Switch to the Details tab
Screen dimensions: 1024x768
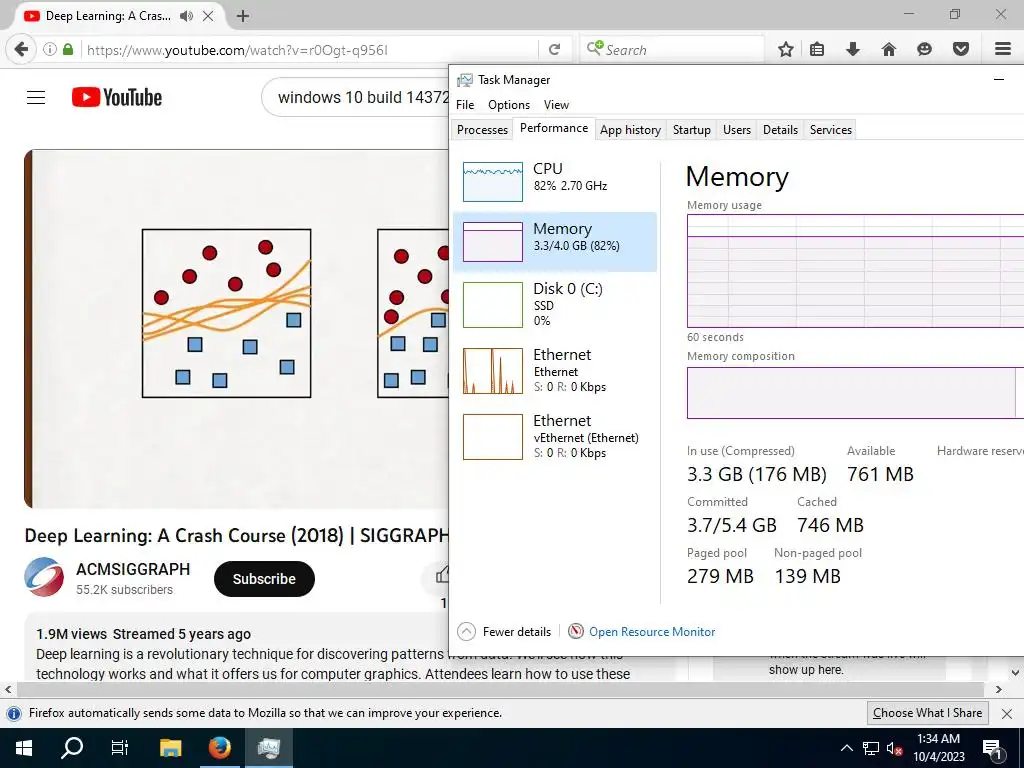tap(780, 129)
